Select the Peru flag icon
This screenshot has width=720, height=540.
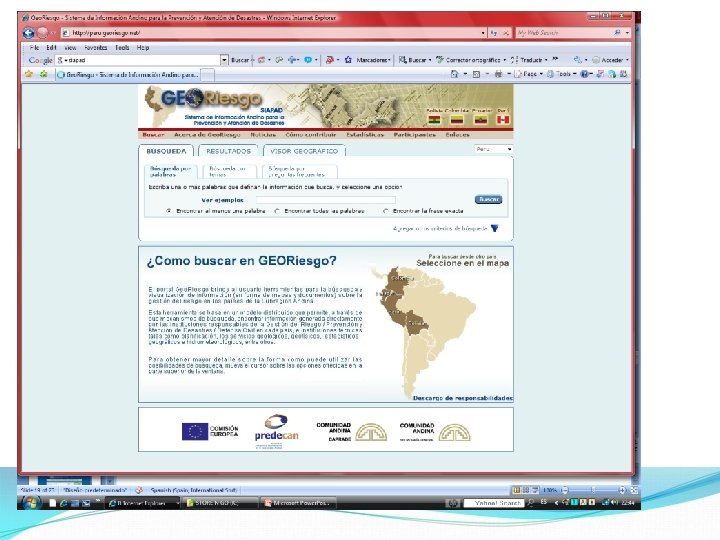click(503, 120)
